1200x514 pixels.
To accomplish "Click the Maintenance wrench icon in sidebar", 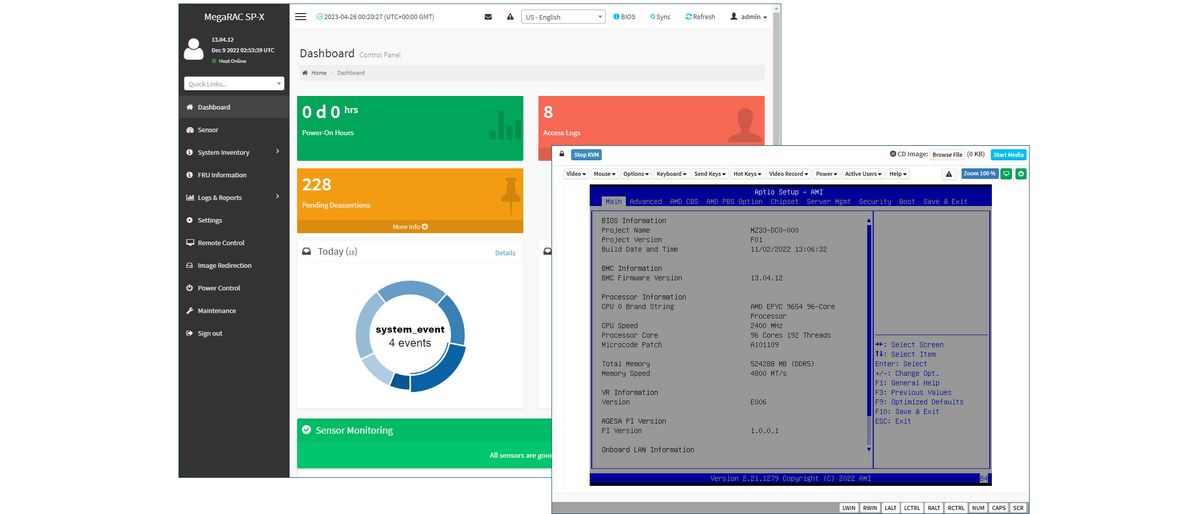I will click(x=190, y=311).
